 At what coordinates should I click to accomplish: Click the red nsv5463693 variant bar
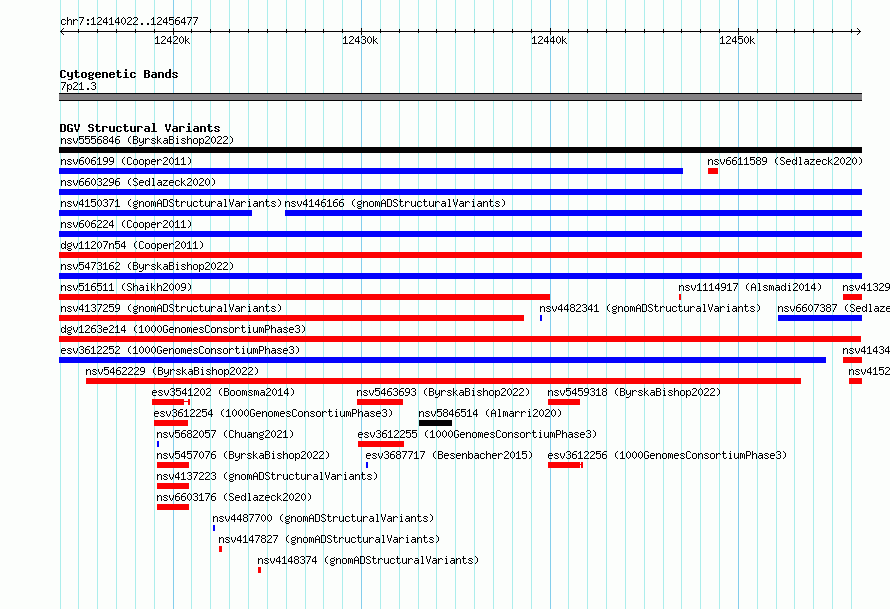[380, 402]
